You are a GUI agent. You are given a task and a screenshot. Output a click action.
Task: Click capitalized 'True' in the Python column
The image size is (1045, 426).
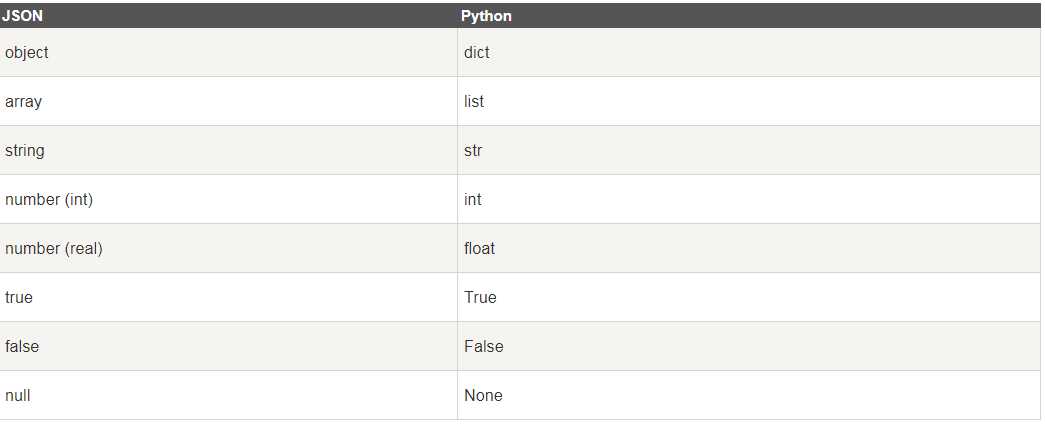coord(480,297)
